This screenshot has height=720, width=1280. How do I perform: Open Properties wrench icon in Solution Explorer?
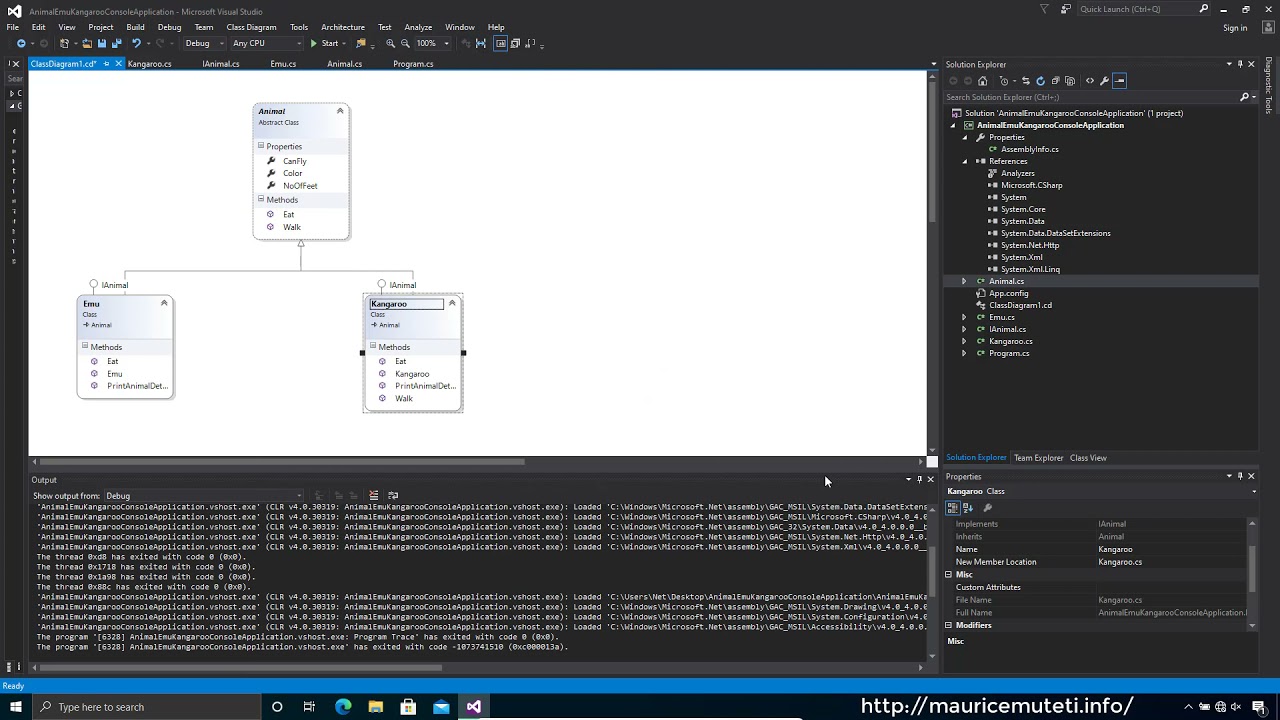point(1104,81)
